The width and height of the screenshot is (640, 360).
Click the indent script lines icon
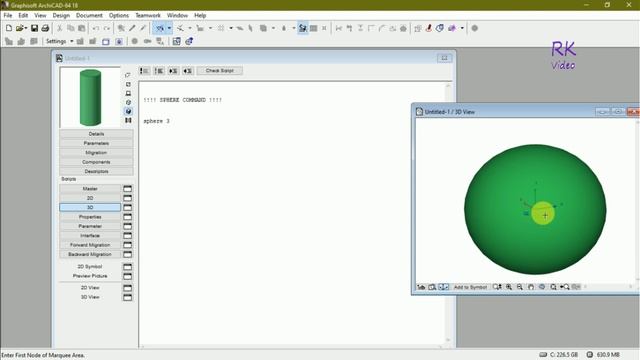(173, 71)
